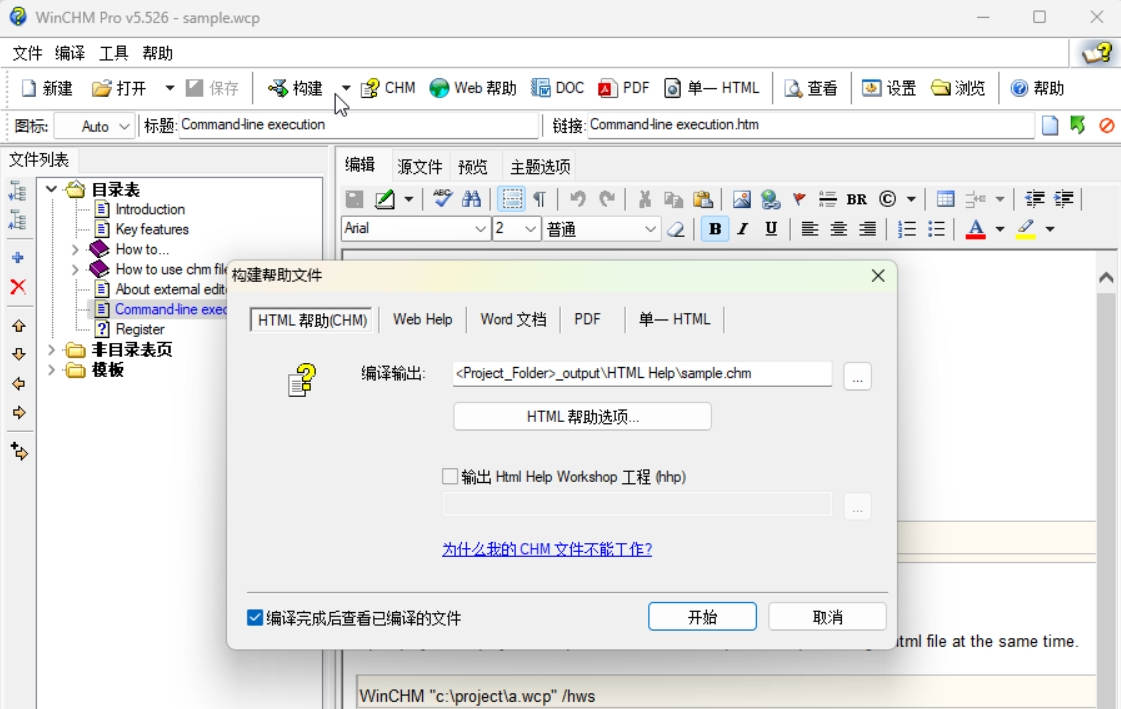Open the Arial font dropdown
The width and height of the screenshot is (1121, 709).
pyautogui.click(x=480, y=229)
